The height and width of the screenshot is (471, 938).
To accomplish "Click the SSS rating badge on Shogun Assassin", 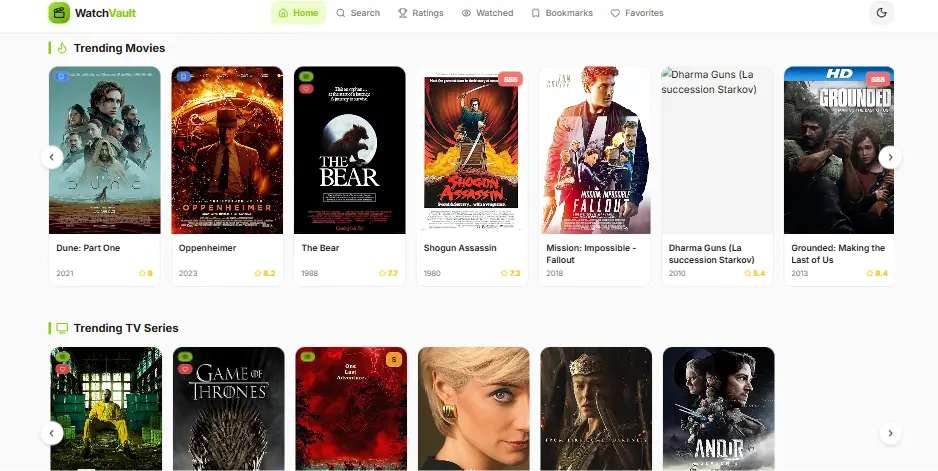I will click(510, 79).
